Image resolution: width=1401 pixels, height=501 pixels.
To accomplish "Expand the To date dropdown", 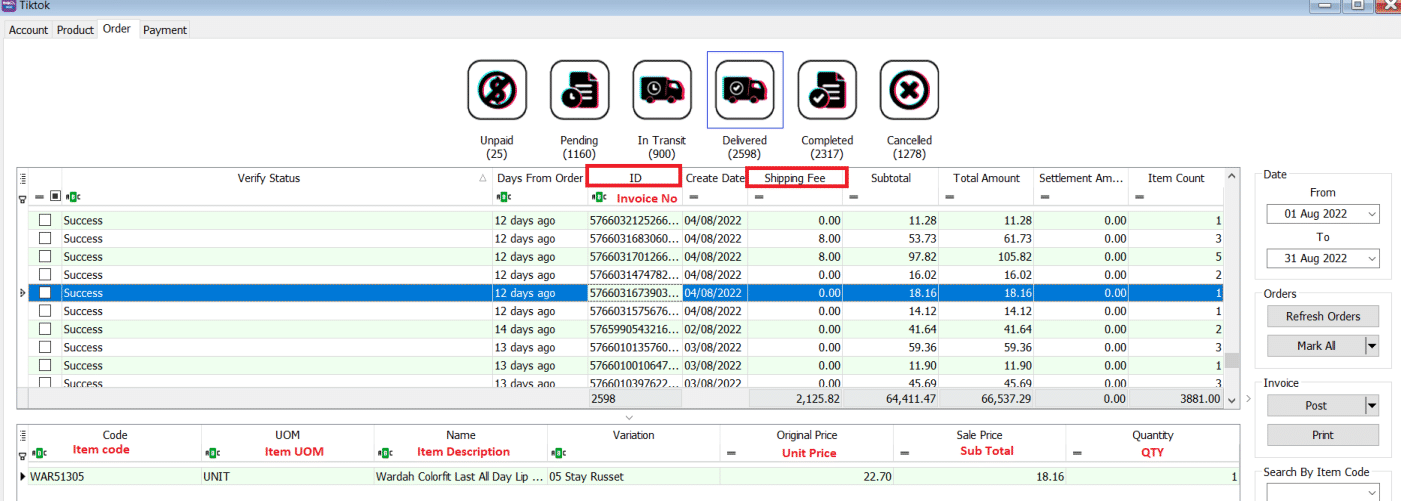I will (1370, 258).
